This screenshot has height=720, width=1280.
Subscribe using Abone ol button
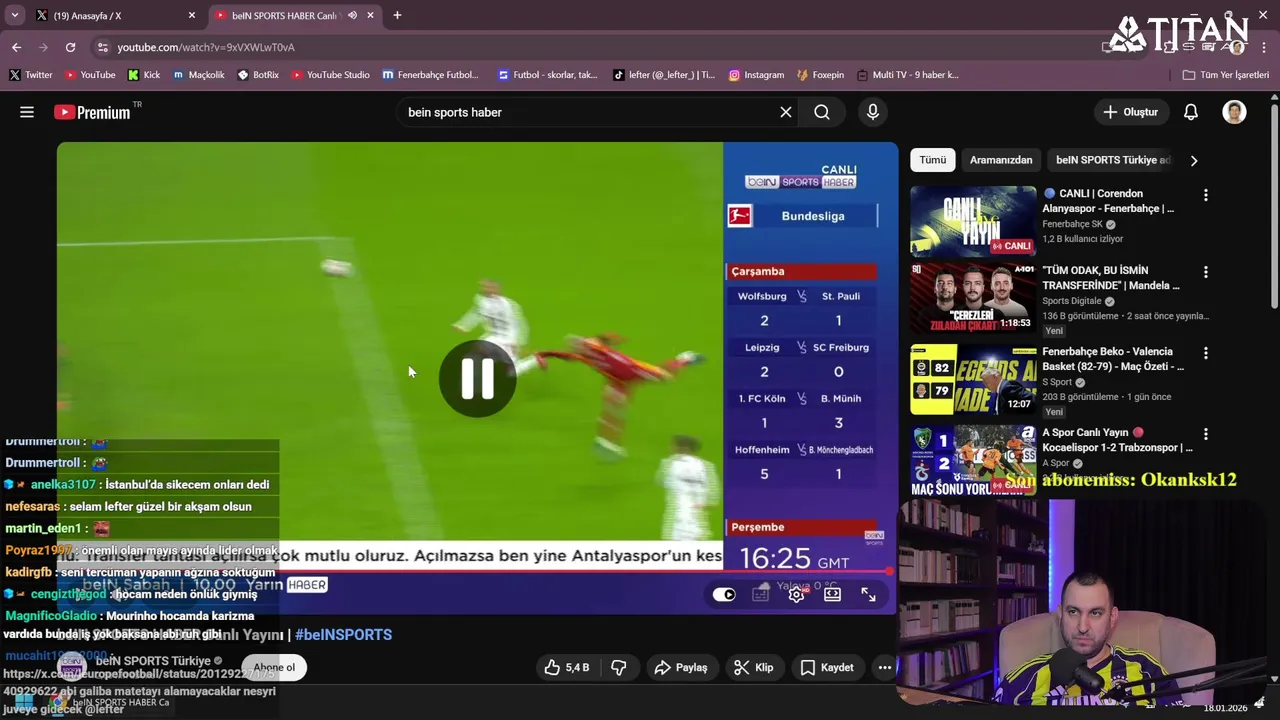pyautogui.click(x=274, y=667)
